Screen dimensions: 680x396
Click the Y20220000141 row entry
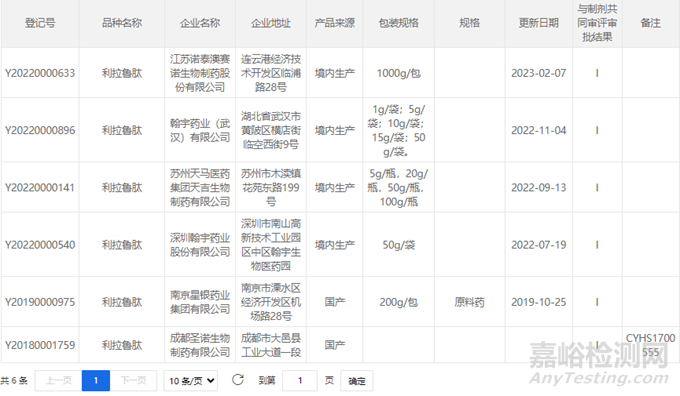(x=40, y=187)
